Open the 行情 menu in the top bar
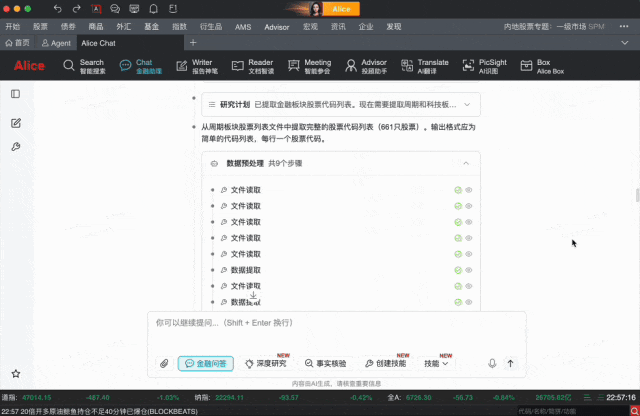This screenshot has height=416, width=640. click(x=40, y=27)
